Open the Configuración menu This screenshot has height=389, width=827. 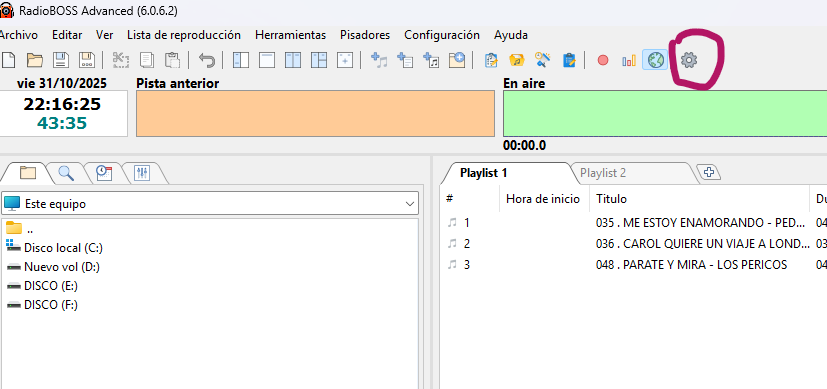pos(442,35)
